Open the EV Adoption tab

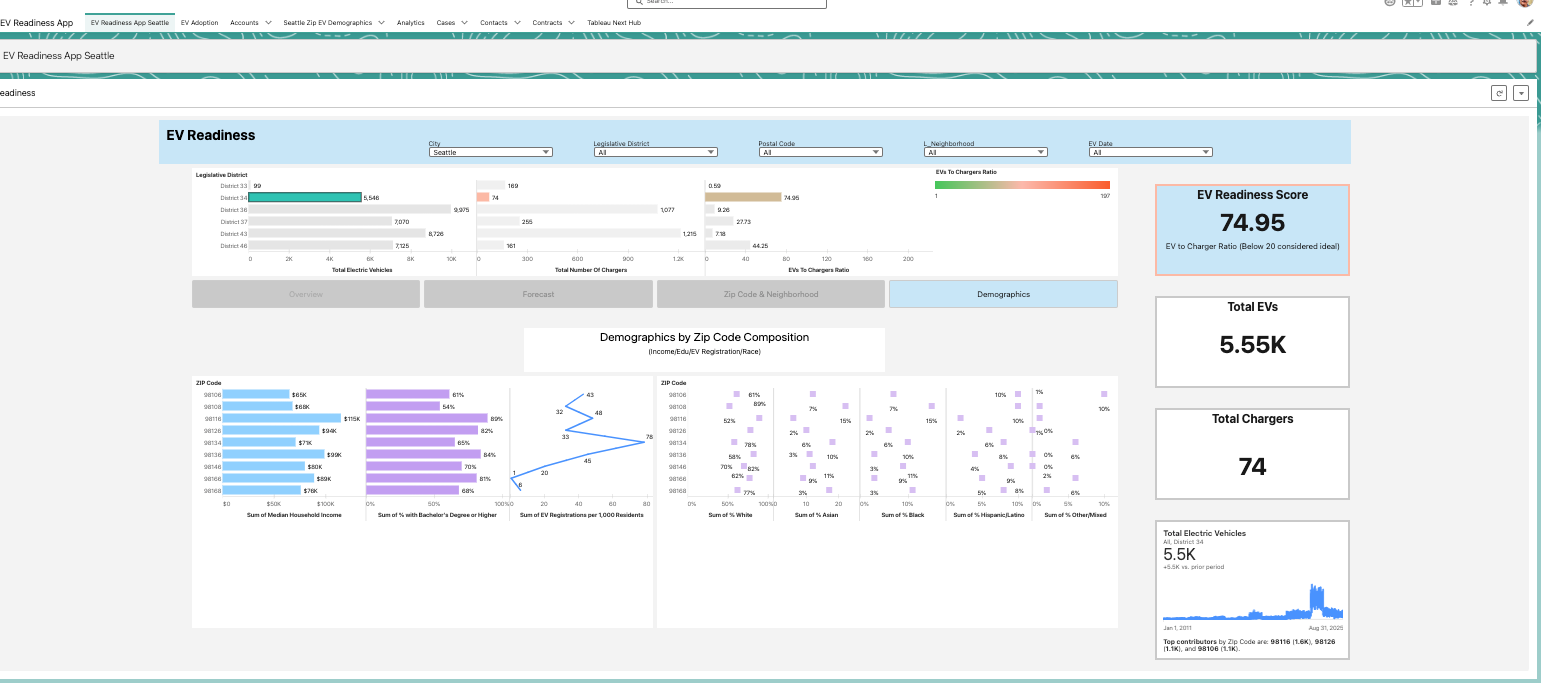pyautogui.click(x=199, y=22)
